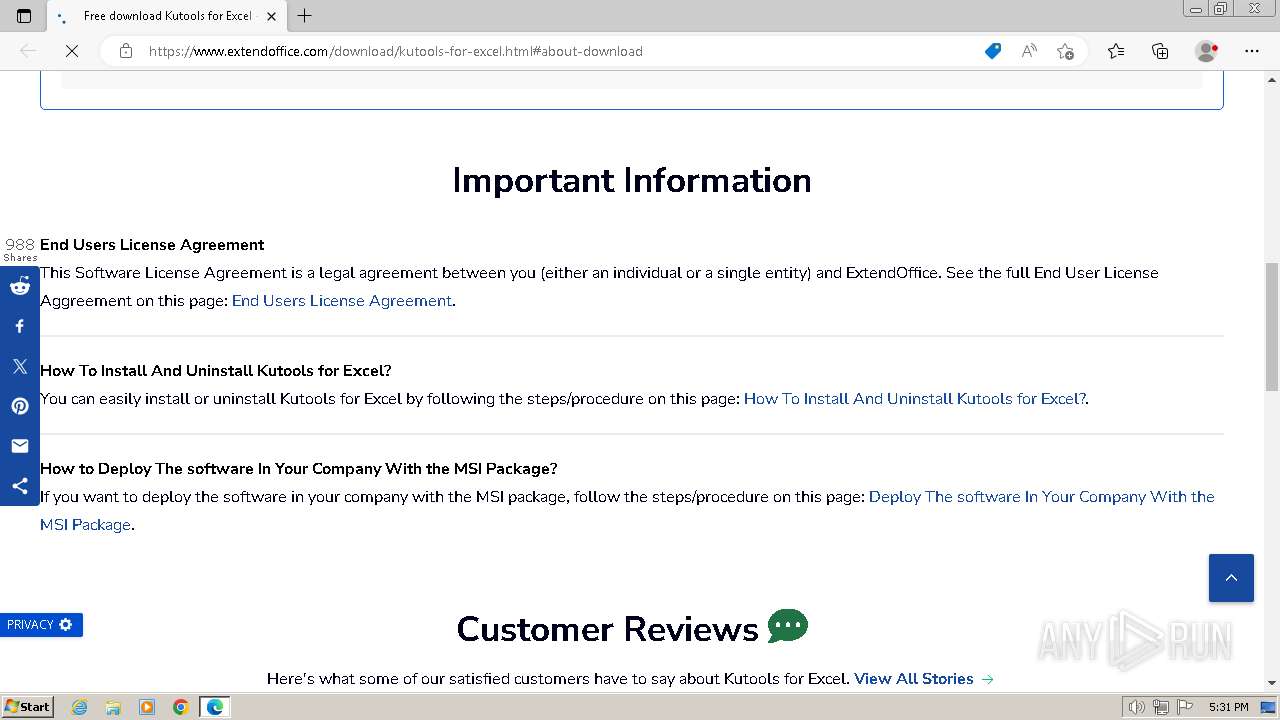Screen dimensions: 1280x720
Task: Click the taskbar clock showing 5:31 PM
Action: coord(1228,707)
